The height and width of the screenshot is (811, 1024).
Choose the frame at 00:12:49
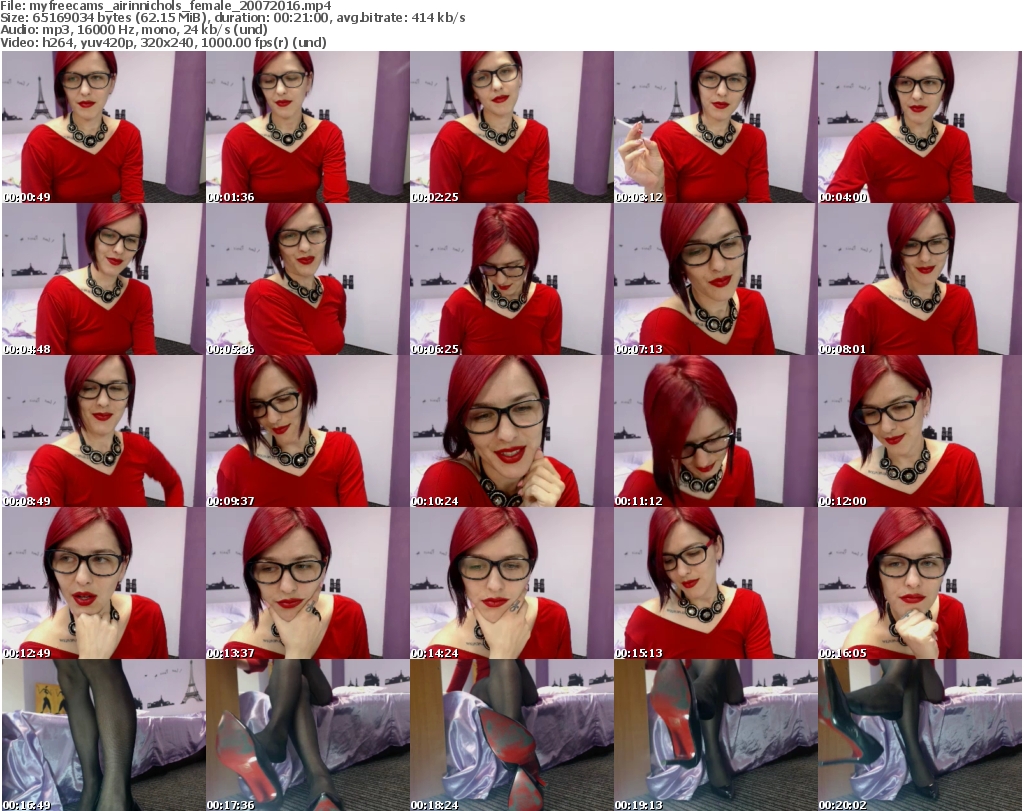[x=103, y=583]
